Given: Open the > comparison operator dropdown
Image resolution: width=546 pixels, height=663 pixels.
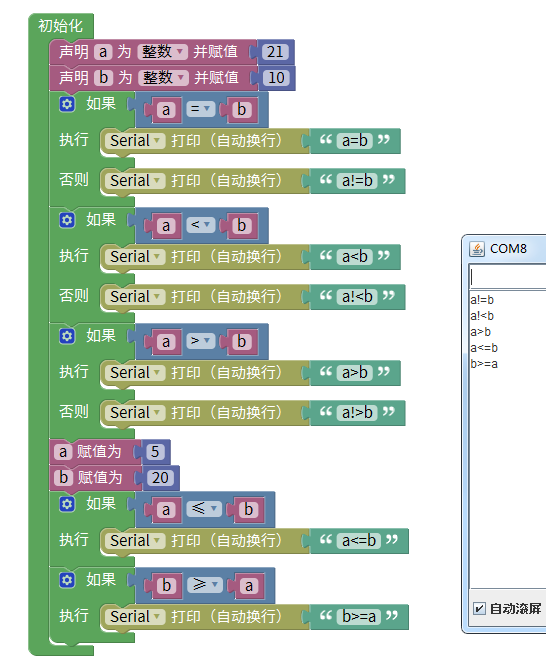Looking at the screenshot, I should [x=201, y=341].
